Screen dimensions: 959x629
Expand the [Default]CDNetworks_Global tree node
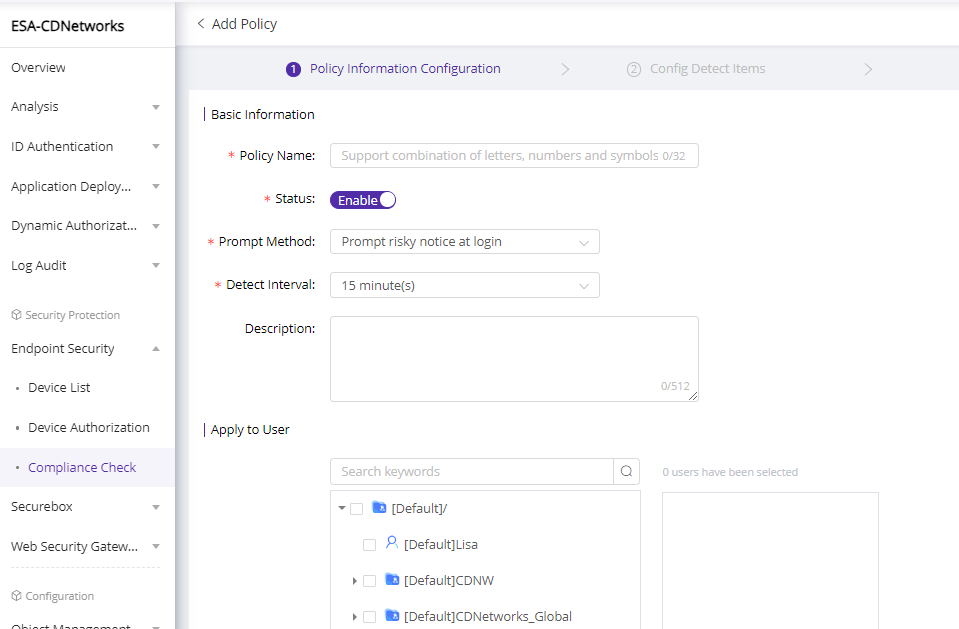[355, 617]
